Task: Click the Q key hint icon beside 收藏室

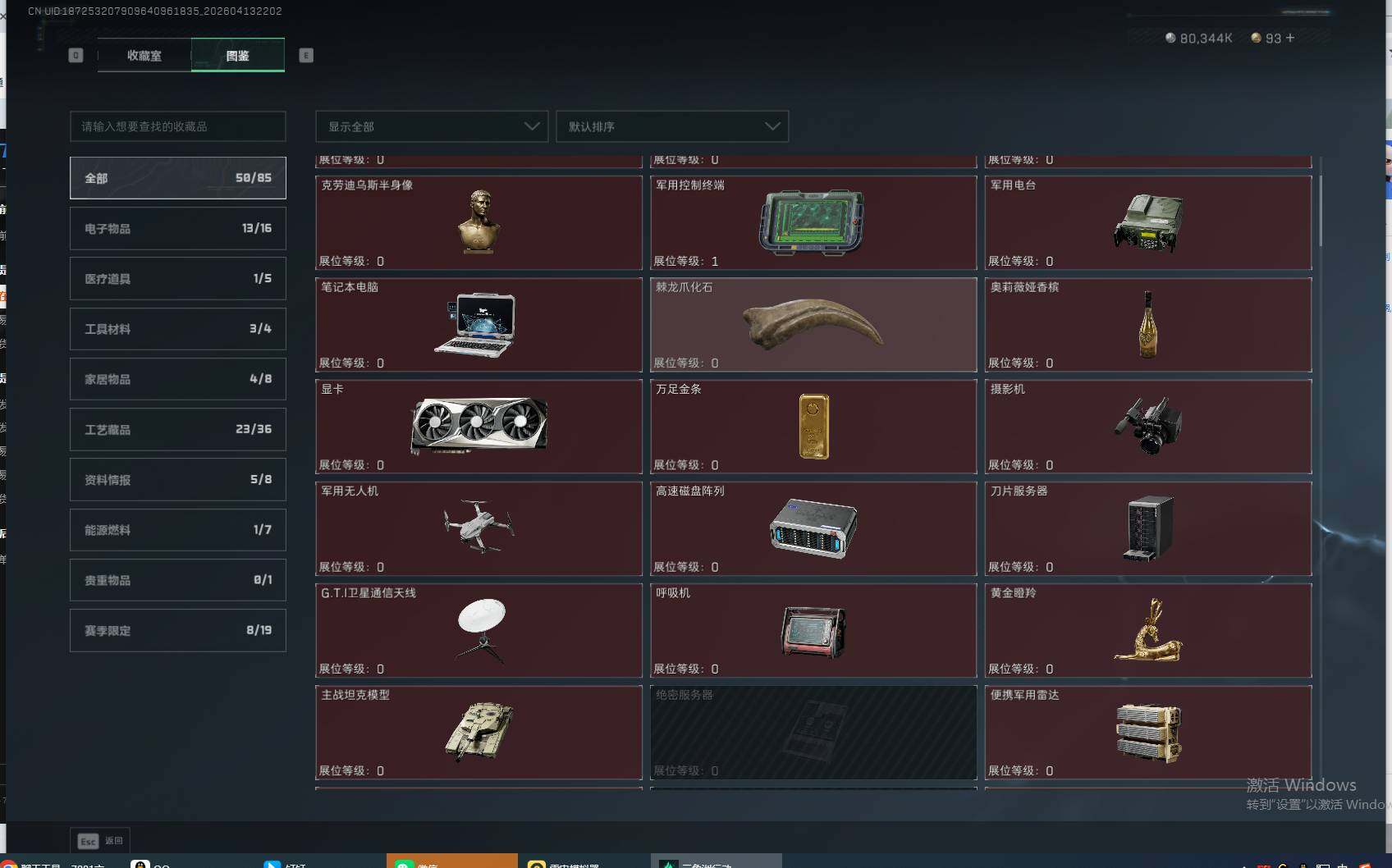Action: [x=76, y=55]
